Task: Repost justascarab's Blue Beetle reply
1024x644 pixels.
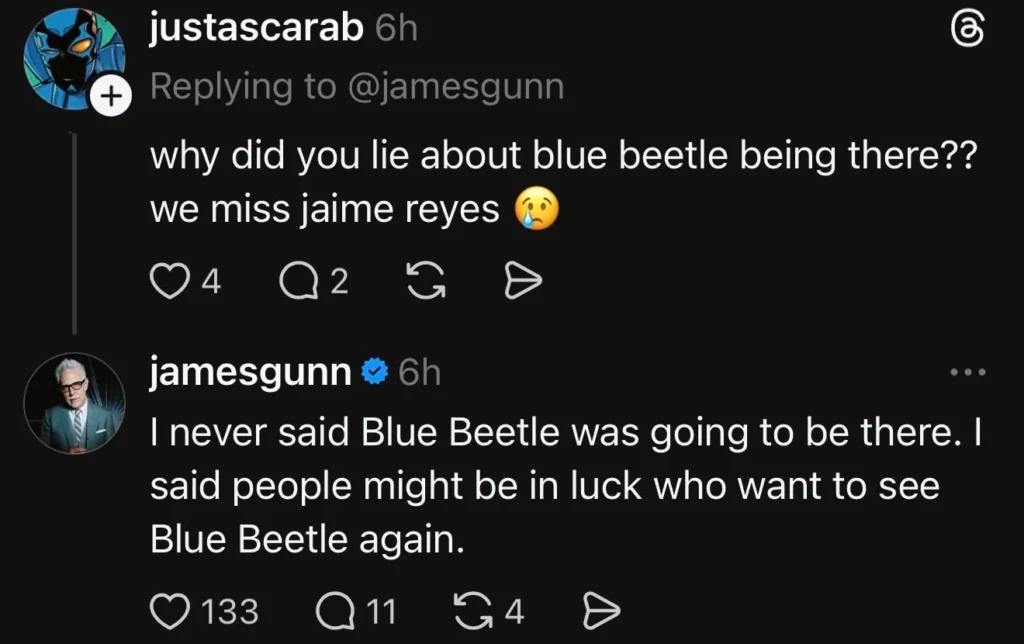Action: point(426,281)
